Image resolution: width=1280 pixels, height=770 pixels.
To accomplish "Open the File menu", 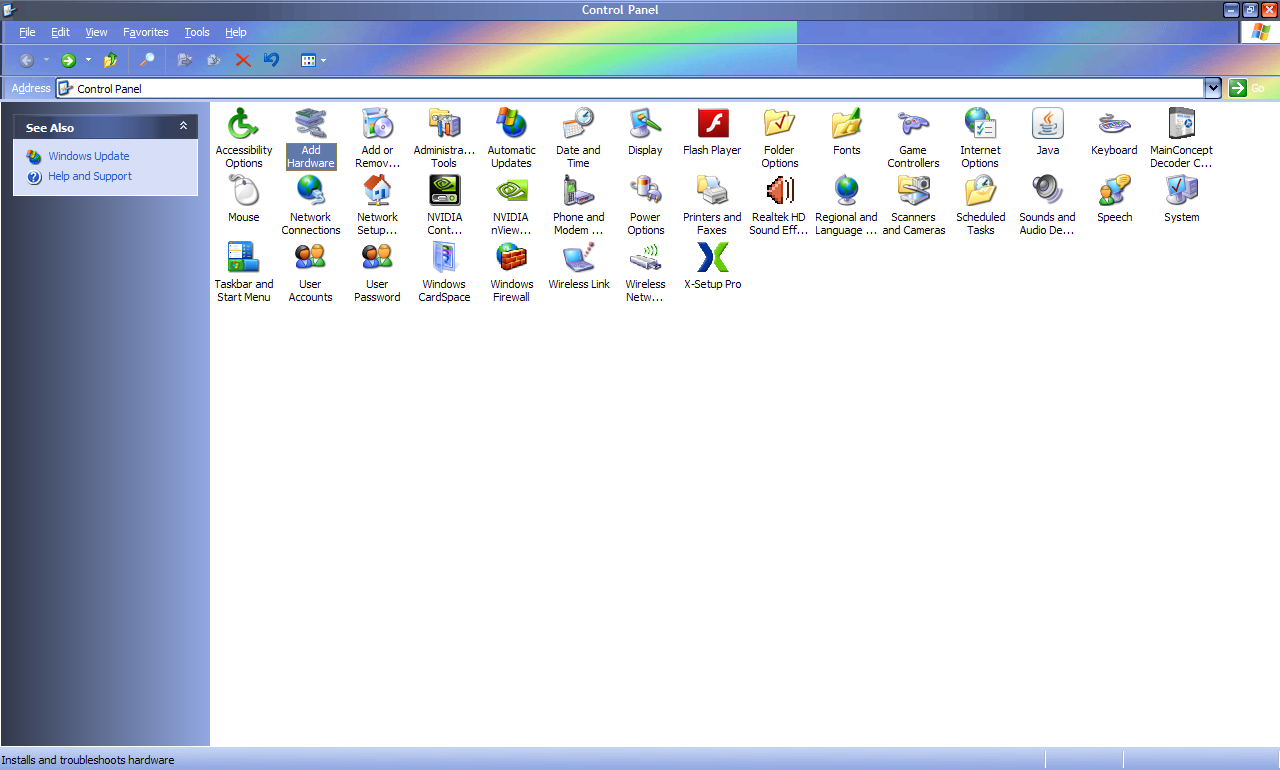I will tap(27, 32).
